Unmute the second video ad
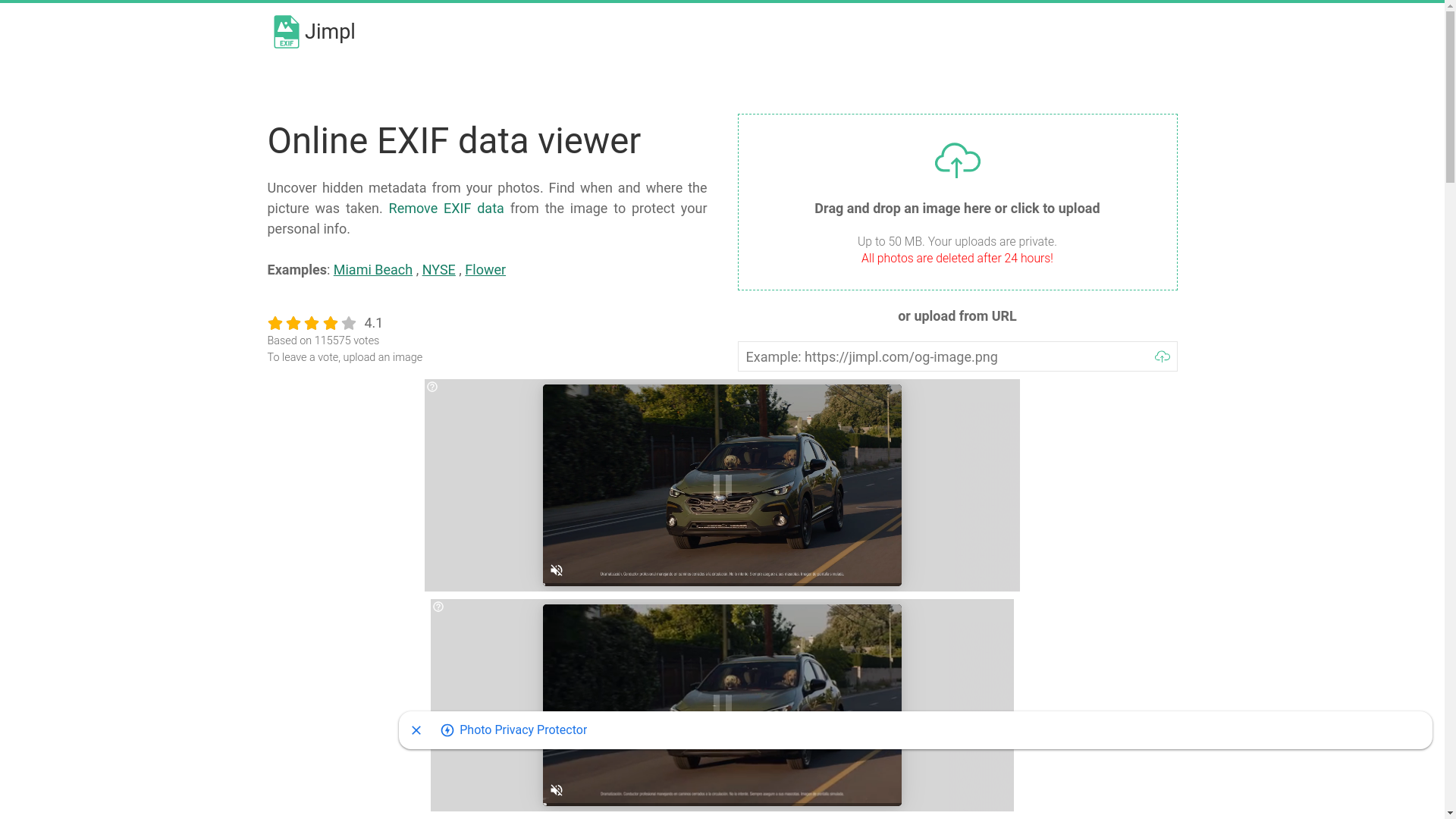The width and height of the screenshot is (1456, 819). coord(557,790)
